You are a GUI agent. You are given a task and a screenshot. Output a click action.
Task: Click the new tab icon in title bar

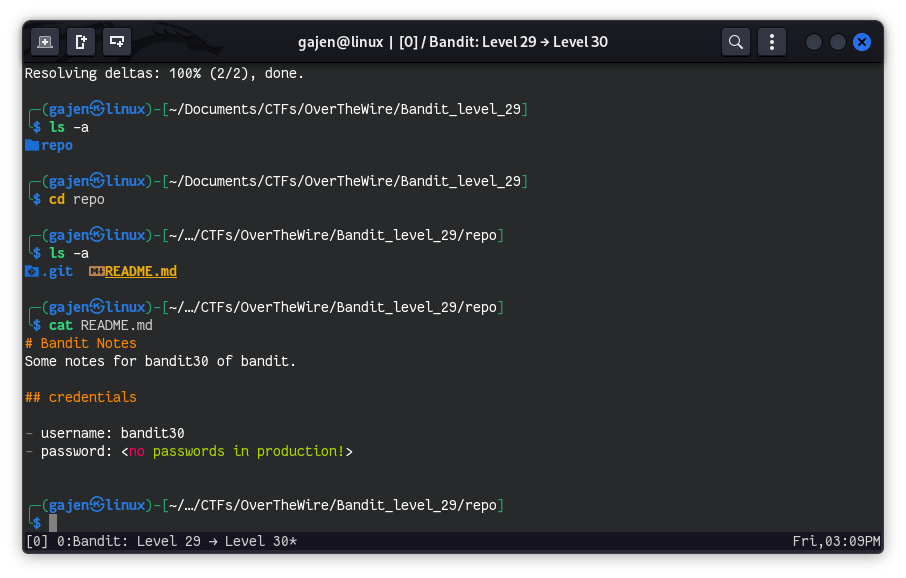point(44,42)
